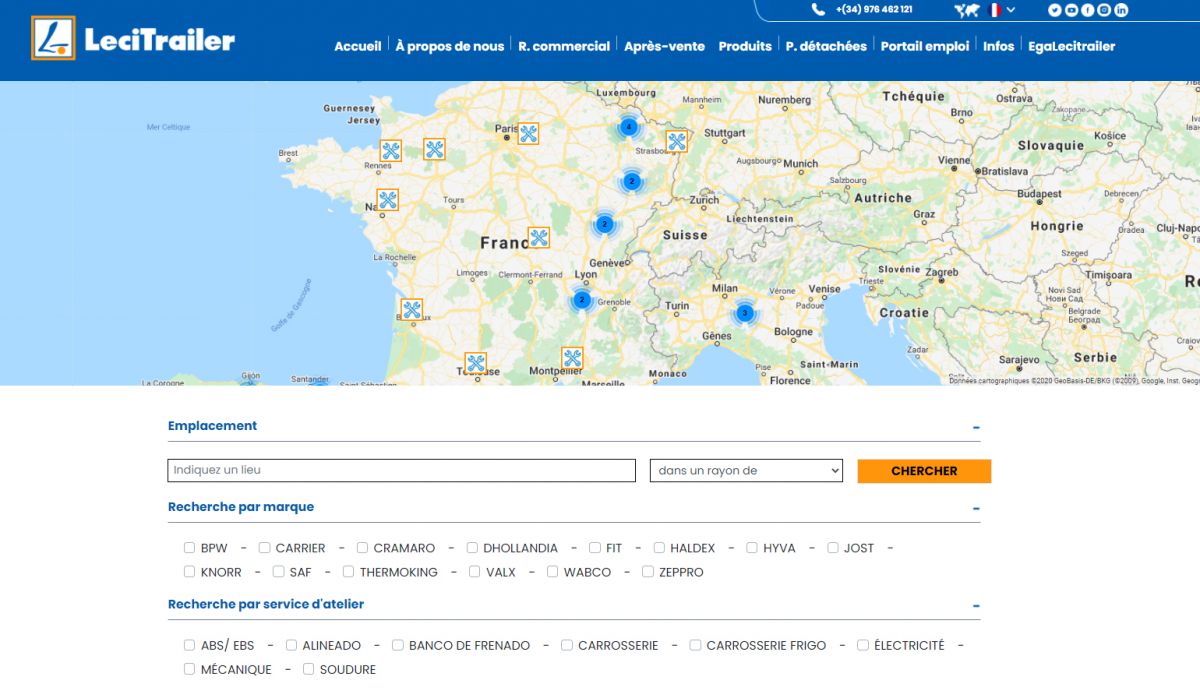Open the cluster of 2 north of Genève
1200x691 pixels.
coord(604,224)
